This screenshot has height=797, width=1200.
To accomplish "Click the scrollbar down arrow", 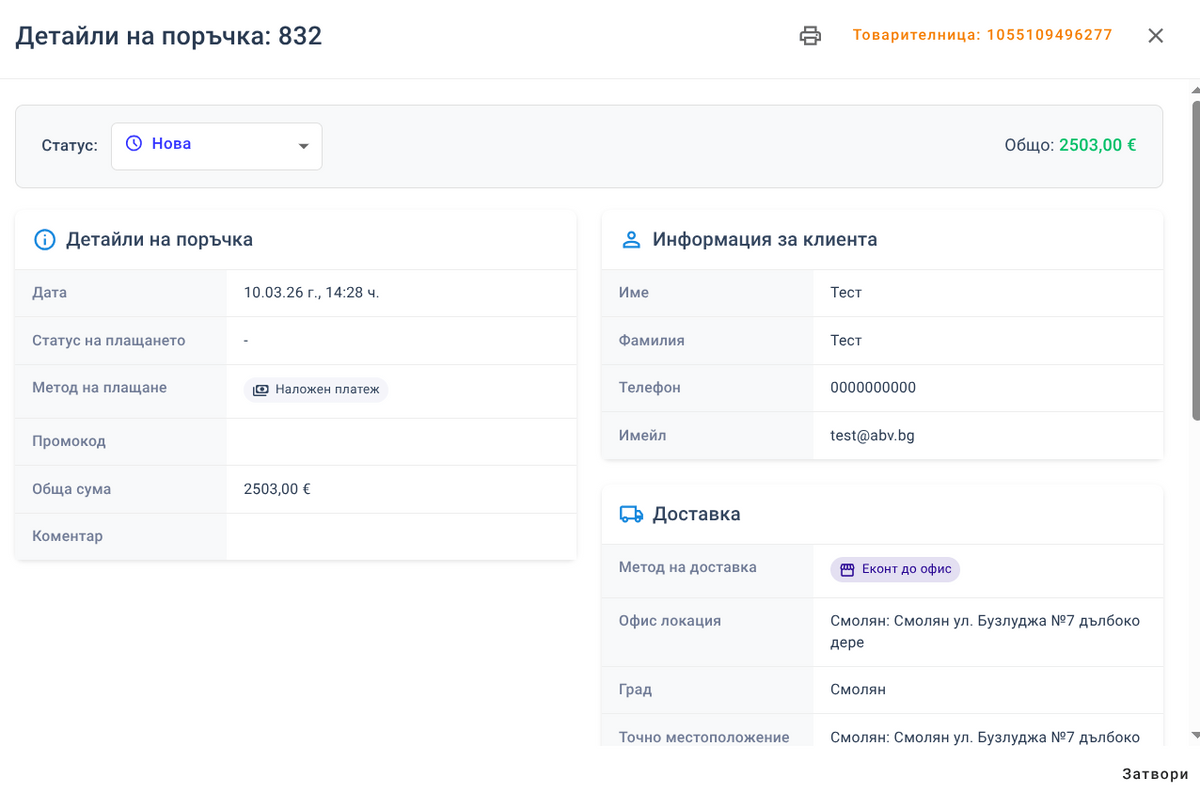I will click(x=1195, y=735).
